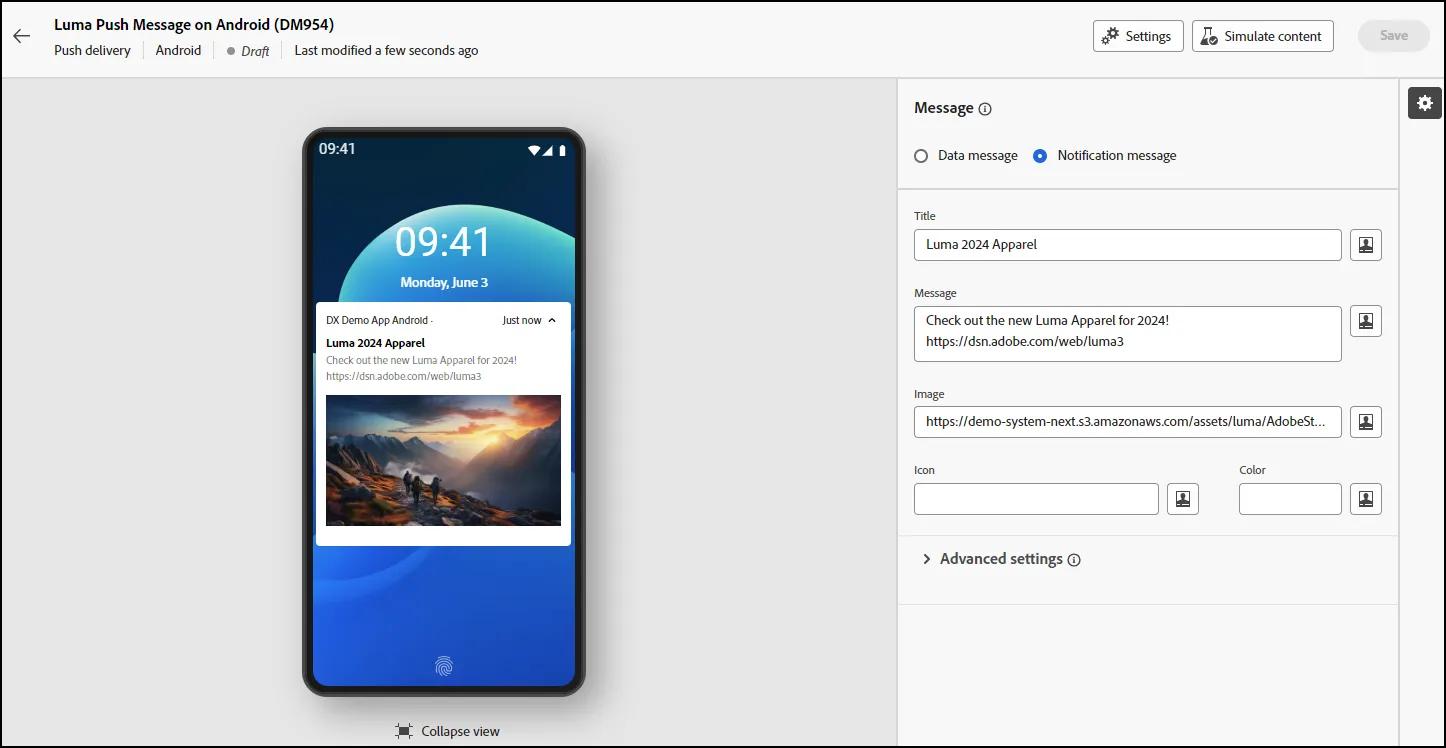Click the Monday, June 3 date on phone

coord(444,283)
